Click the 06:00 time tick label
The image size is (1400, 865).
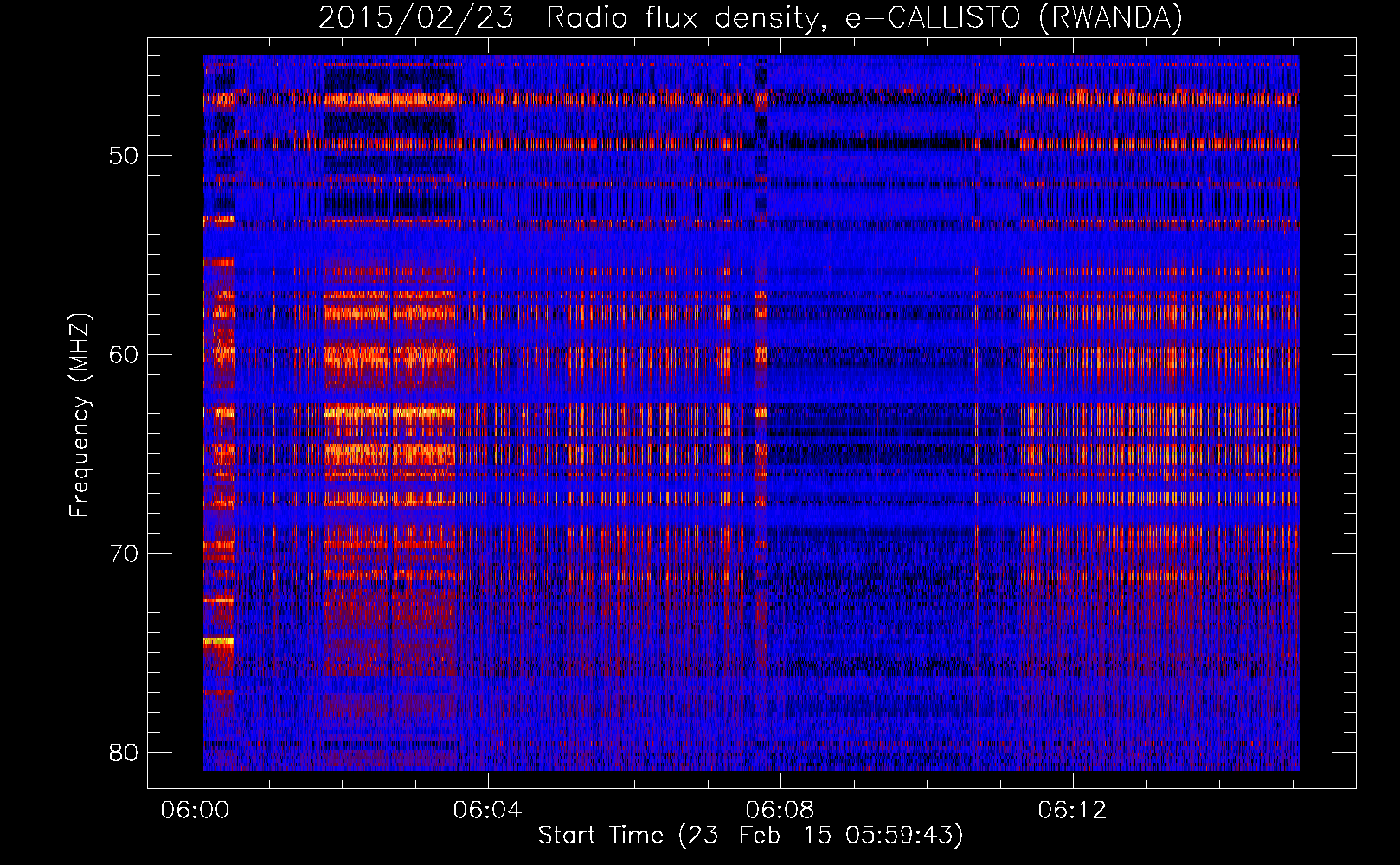click(196, 810)
